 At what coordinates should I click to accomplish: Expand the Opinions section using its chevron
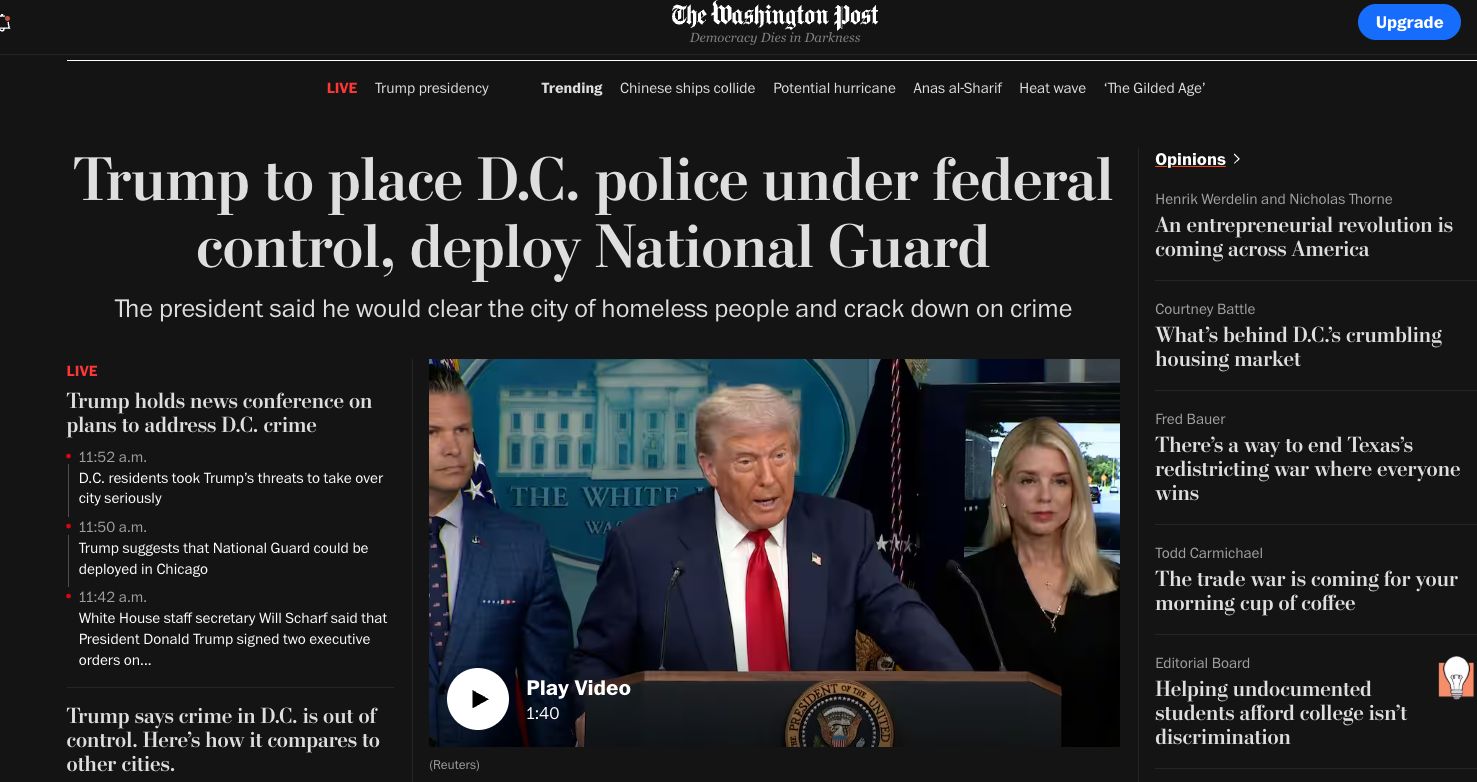(x=1236, y=159)
